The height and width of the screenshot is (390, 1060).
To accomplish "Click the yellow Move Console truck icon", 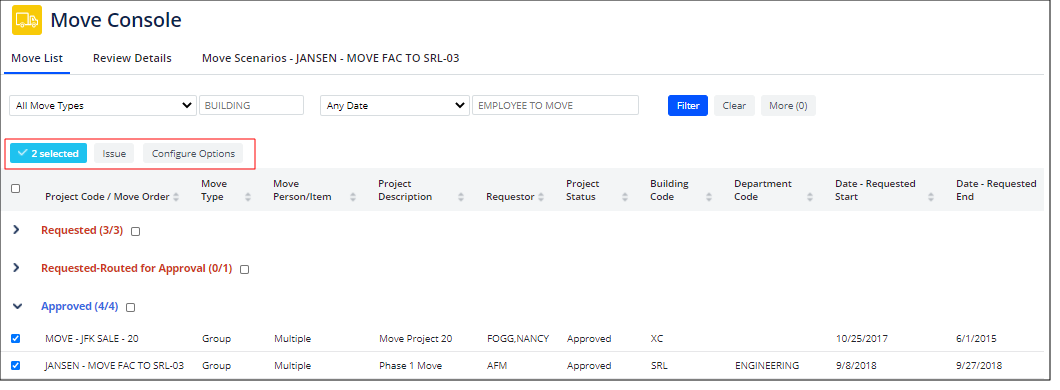I will pyautogui.click(x=27, y=20).
